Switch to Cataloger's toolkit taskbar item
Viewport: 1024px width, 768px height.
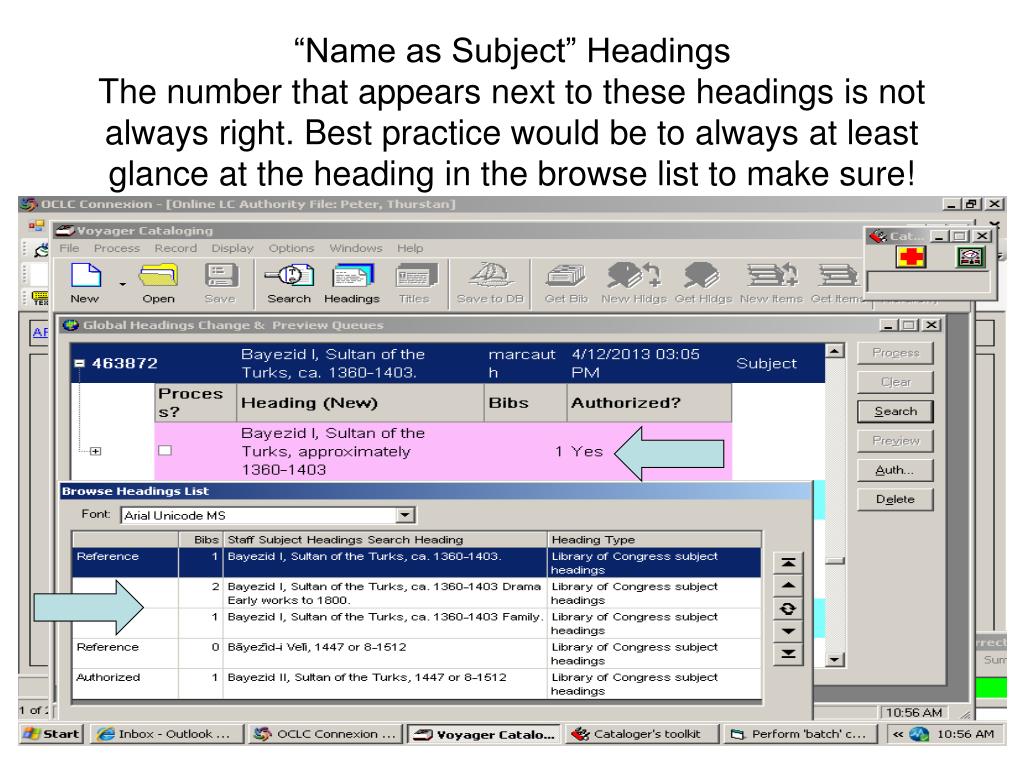[642, 734]
